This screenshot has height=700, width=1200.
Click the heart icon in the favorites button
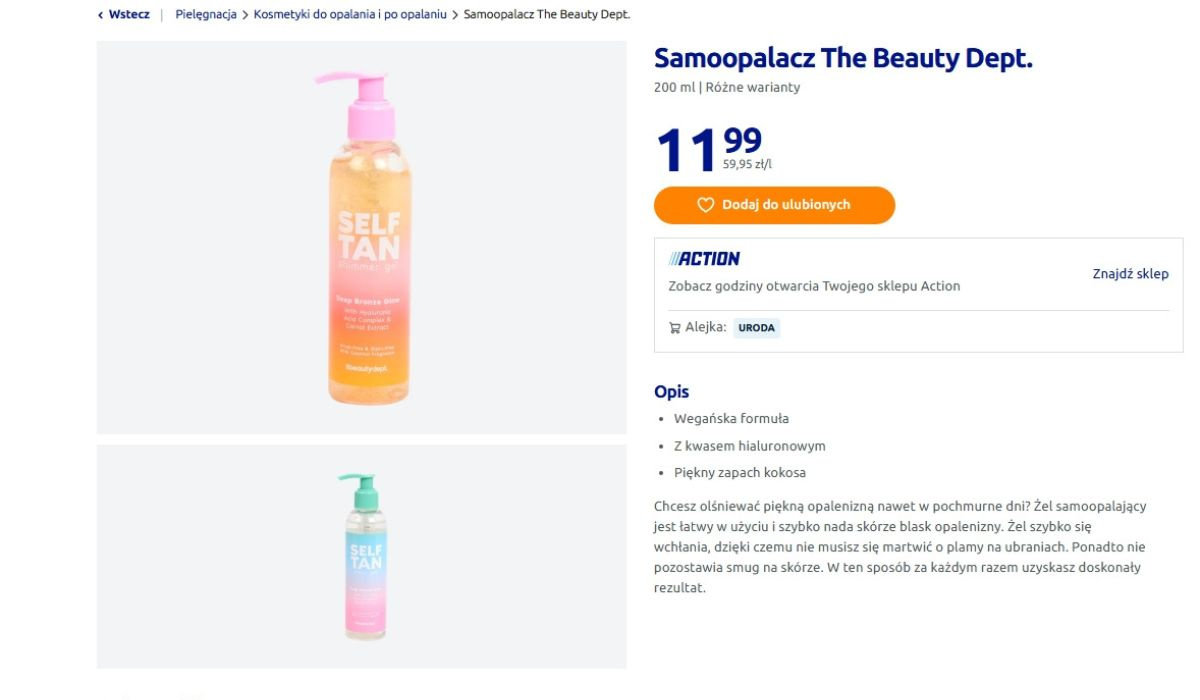pos(706,205)
